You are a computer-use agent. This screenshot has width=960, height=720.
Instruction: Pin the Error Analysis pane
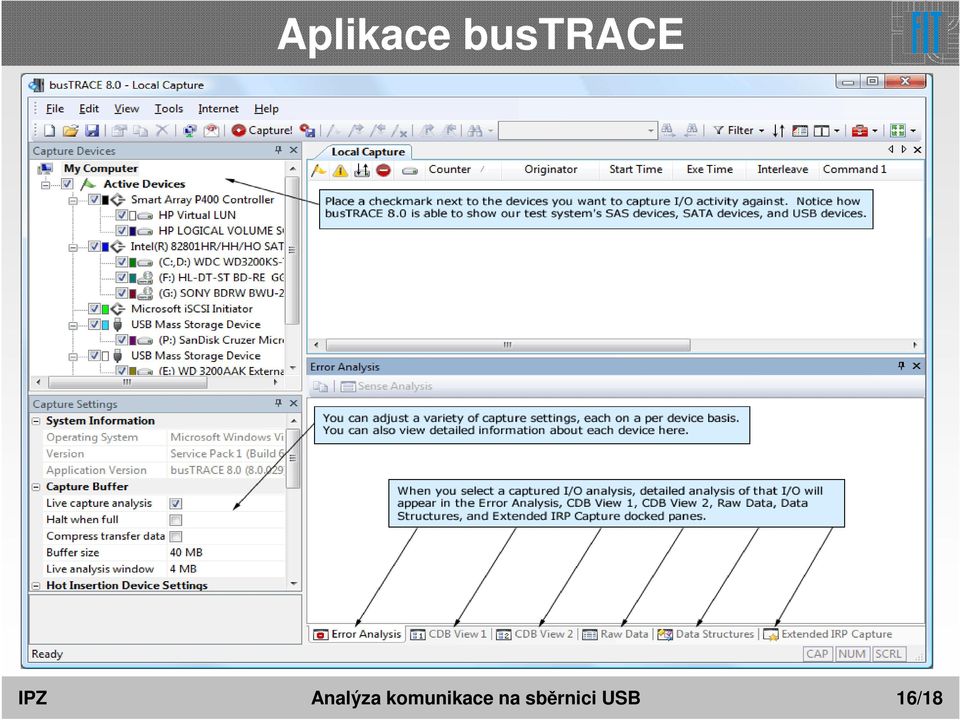[901, 366]
